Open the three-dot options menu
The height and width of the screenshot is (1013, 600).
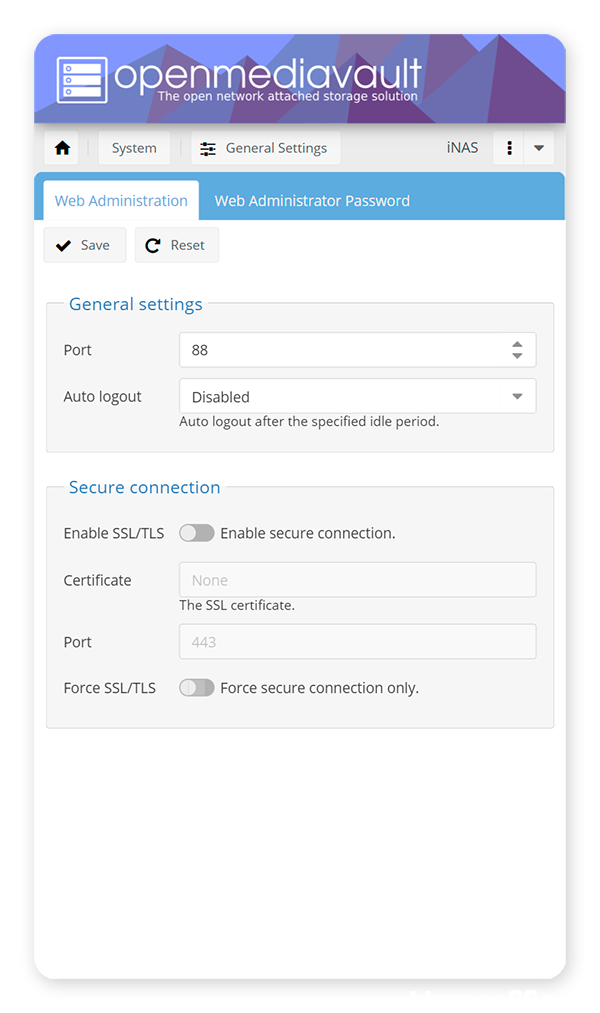pos(510,148)
